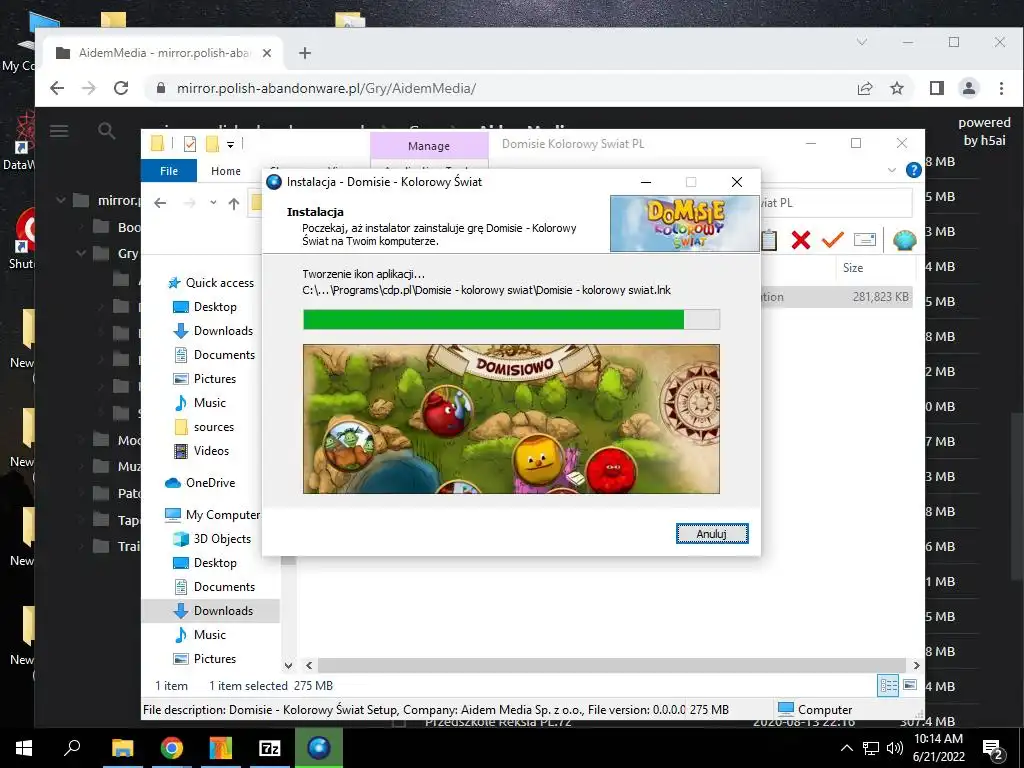
Task: Open Chrome side panel
Action: point(936,88)
